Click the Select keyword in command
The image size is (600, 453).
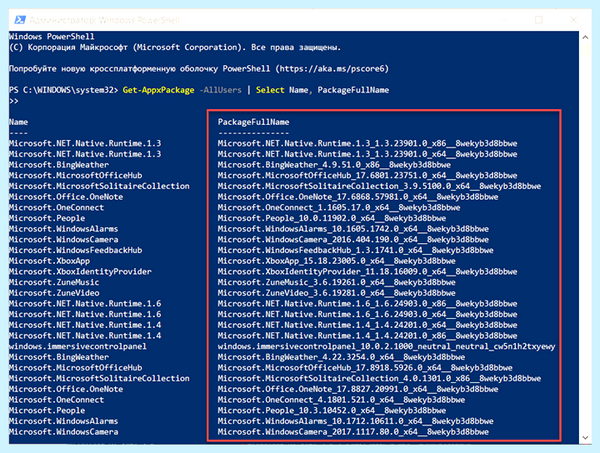click(x=270, y=90)
